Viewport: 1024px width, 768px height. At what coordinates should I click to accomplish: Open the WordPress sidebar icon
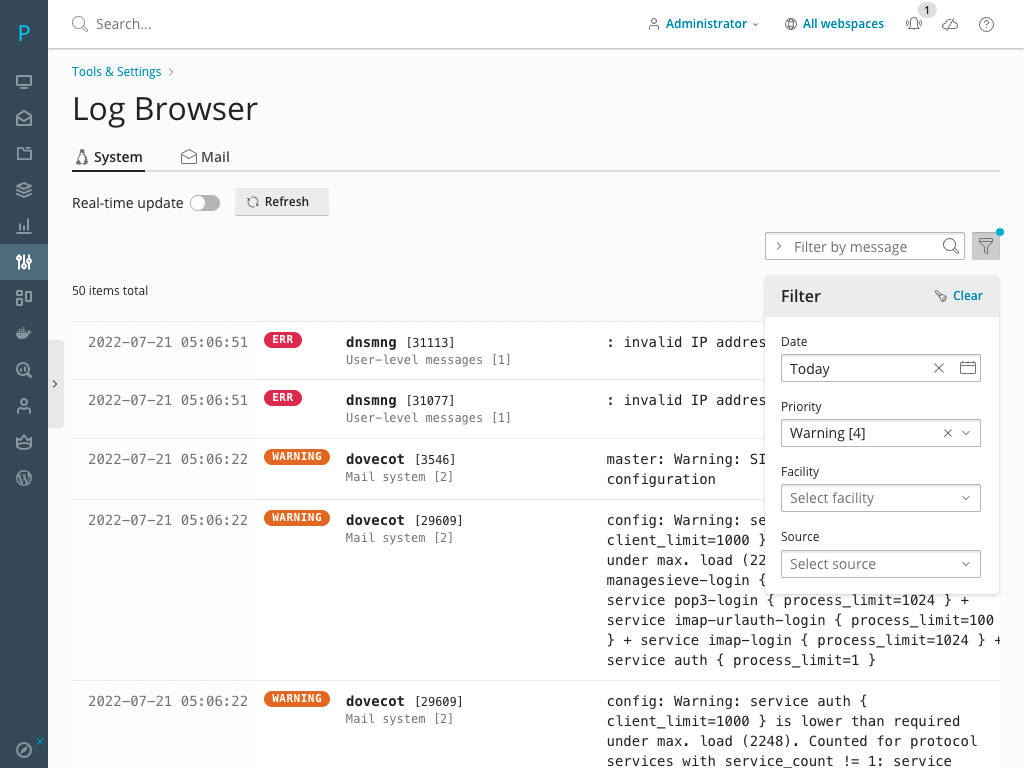(24, 478)
